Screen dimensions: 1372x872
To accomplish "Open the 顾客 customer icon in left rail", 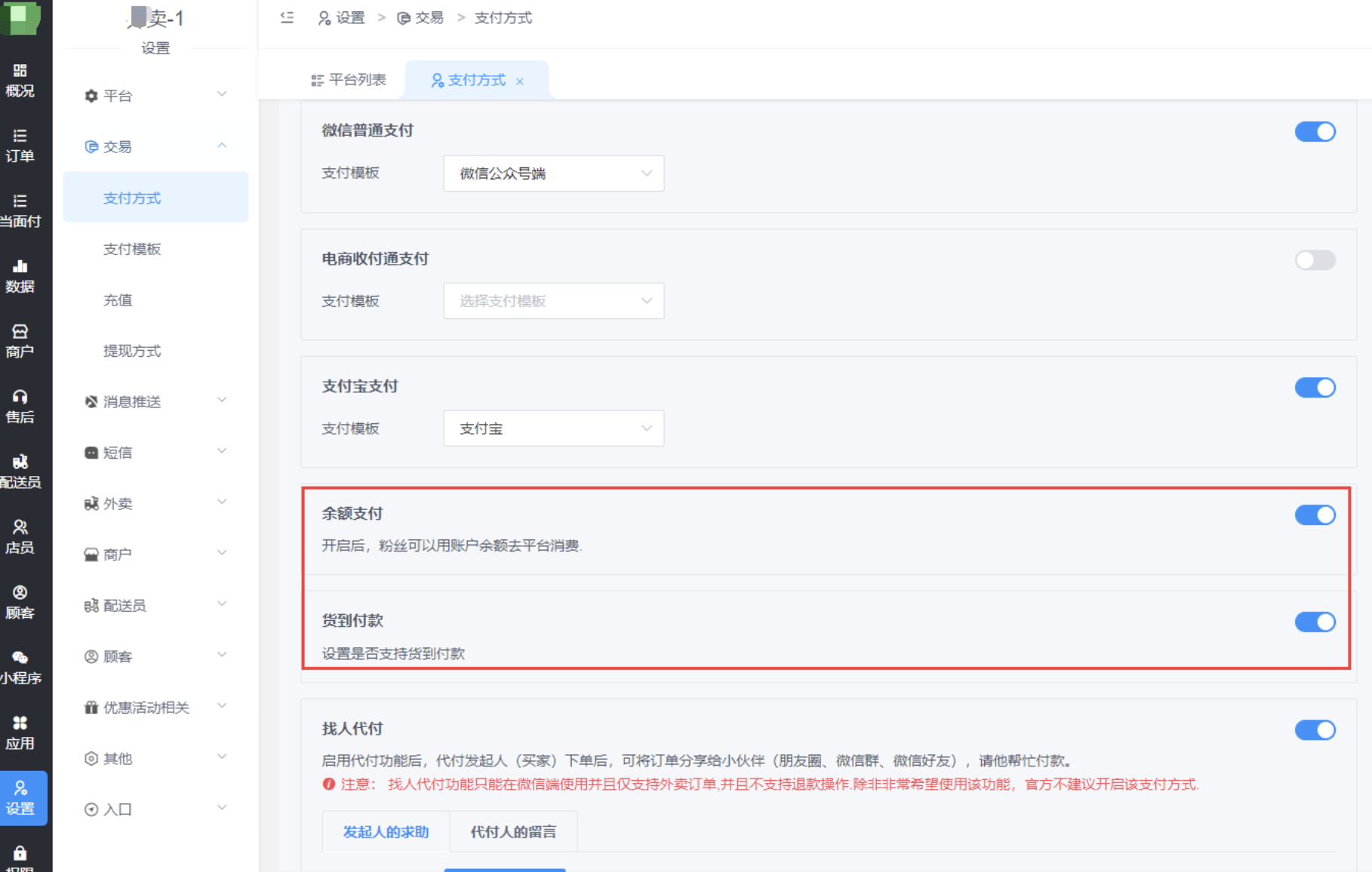I will [20, 592].
